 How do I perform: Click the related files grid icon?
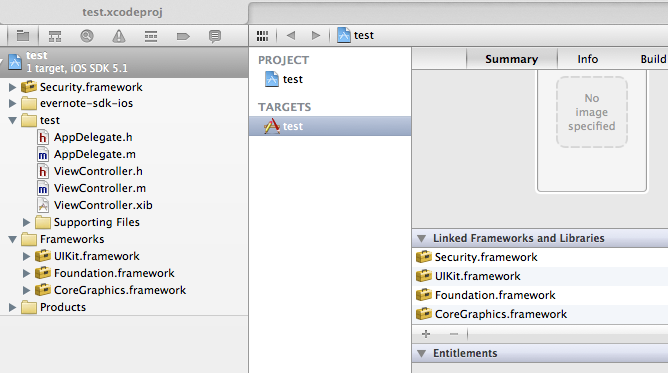[262, 36]
